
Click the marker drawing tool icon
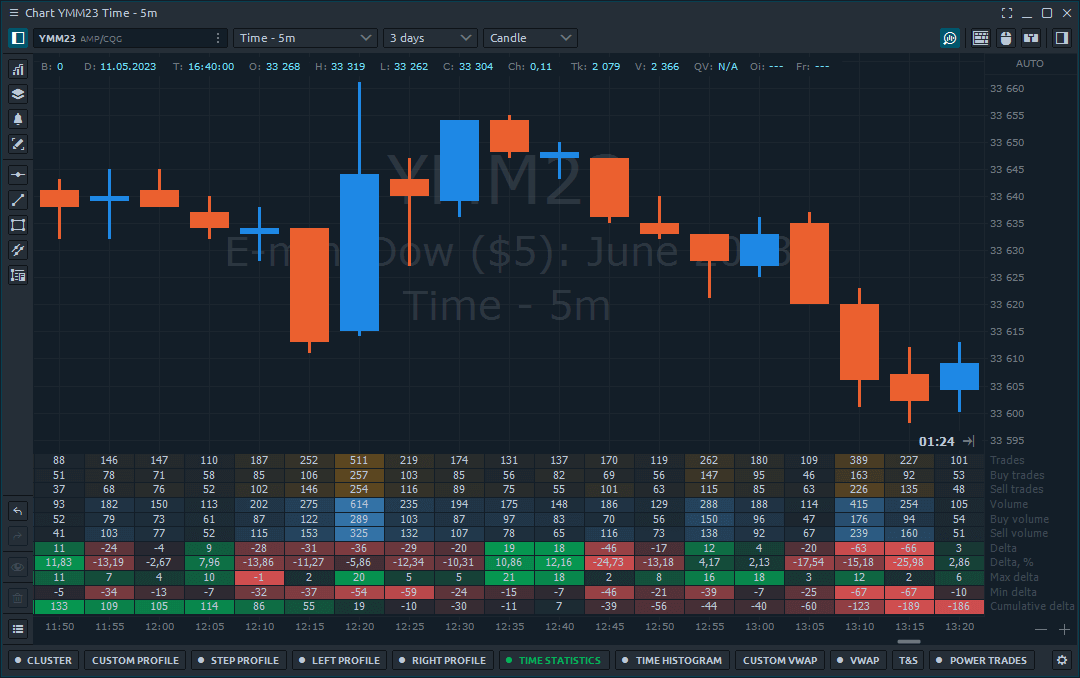pyautogui.click(x=17, y=145)
